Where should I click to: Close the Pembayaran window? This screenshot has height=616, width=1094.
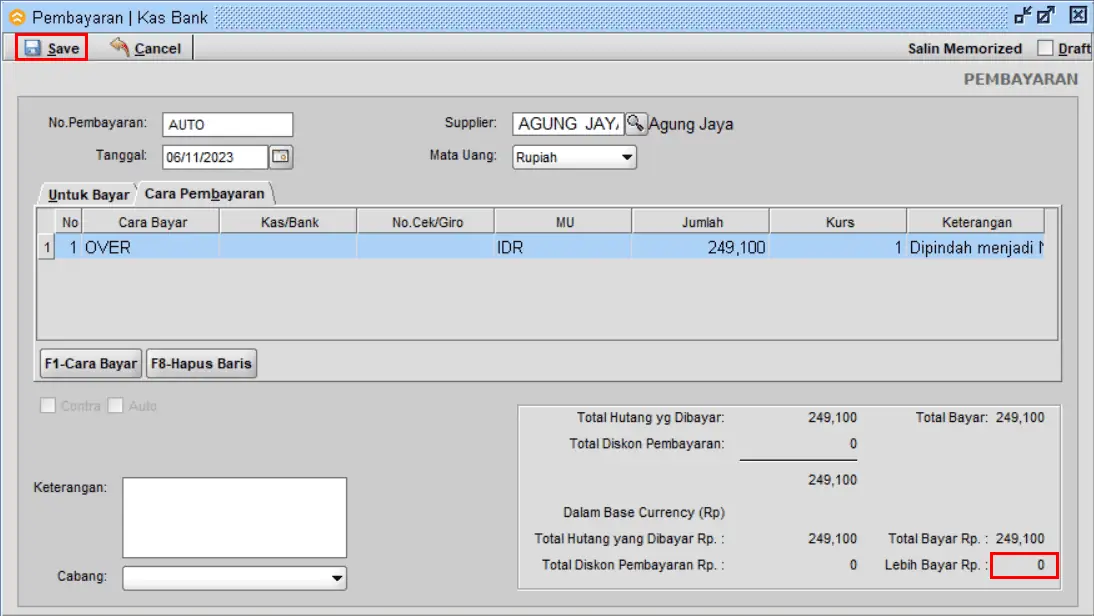[x=1078, y=15]
